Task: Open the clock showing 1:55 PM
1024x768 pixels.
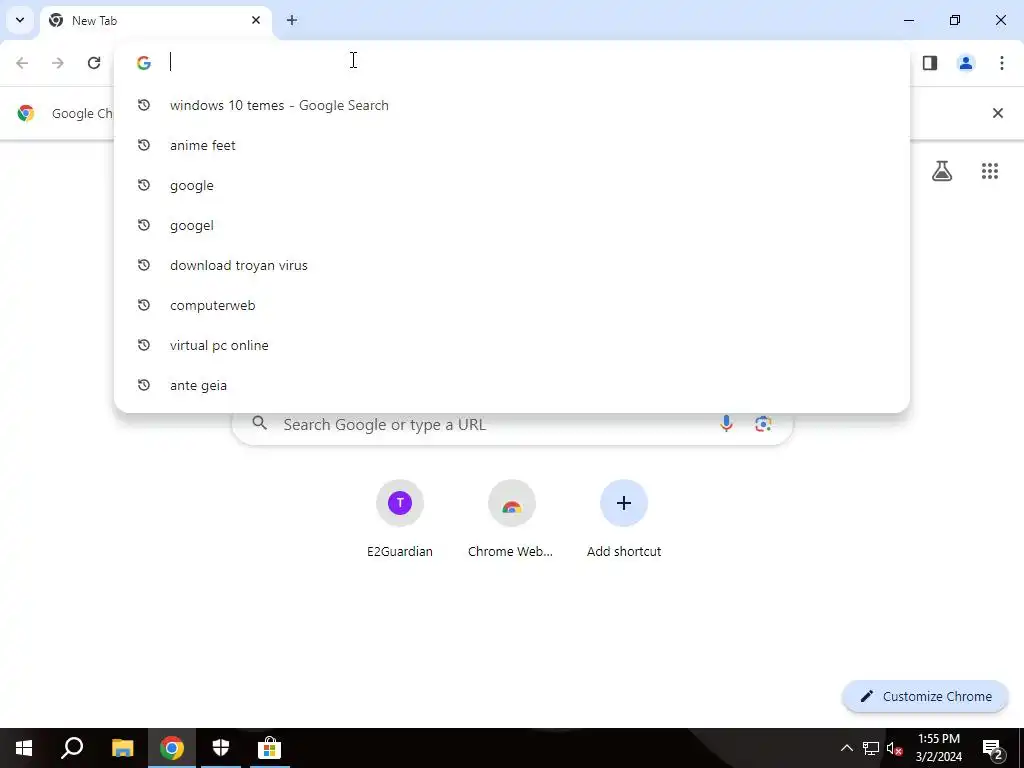Action: [938, 748]
